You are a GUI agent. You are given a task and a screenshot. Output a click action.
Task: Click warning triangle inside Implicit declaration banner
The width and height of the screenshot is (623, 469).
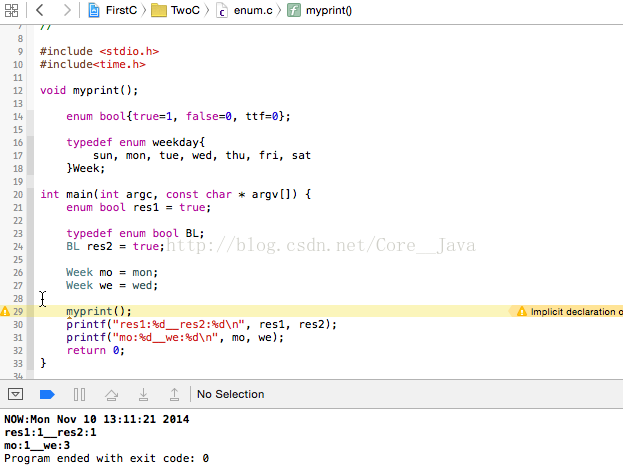[x=522, y=312]
